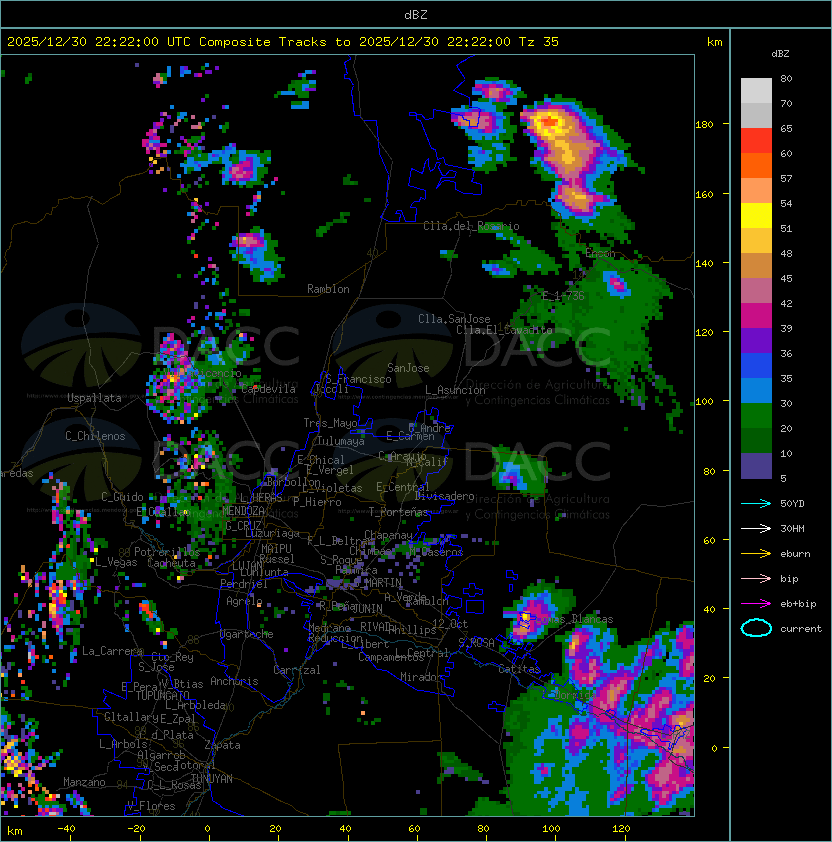The width and height of the screenshot is (832, 842).
Task: Click the white 30HM arrow icon
Action: point(756,528)
